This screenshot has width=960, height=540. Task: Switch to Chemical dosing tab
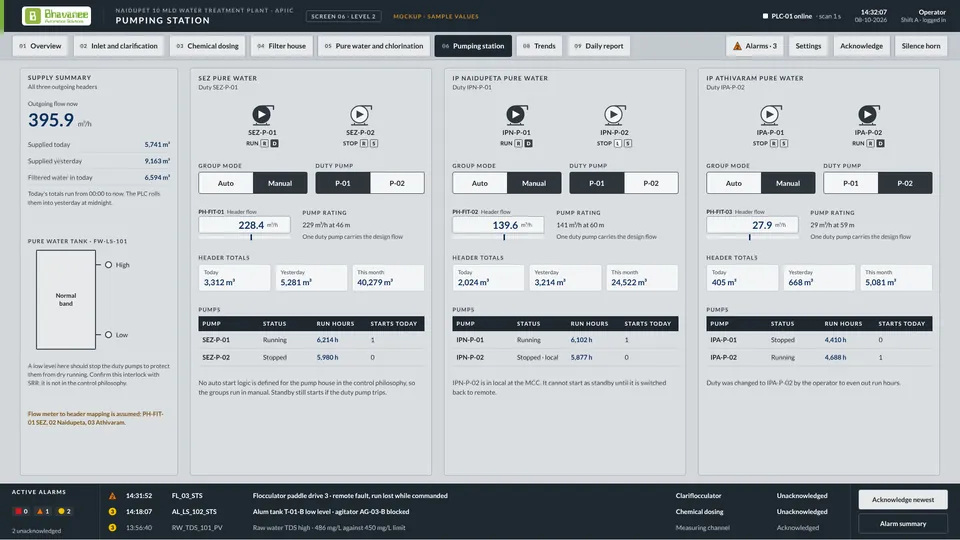click(207, 46)
